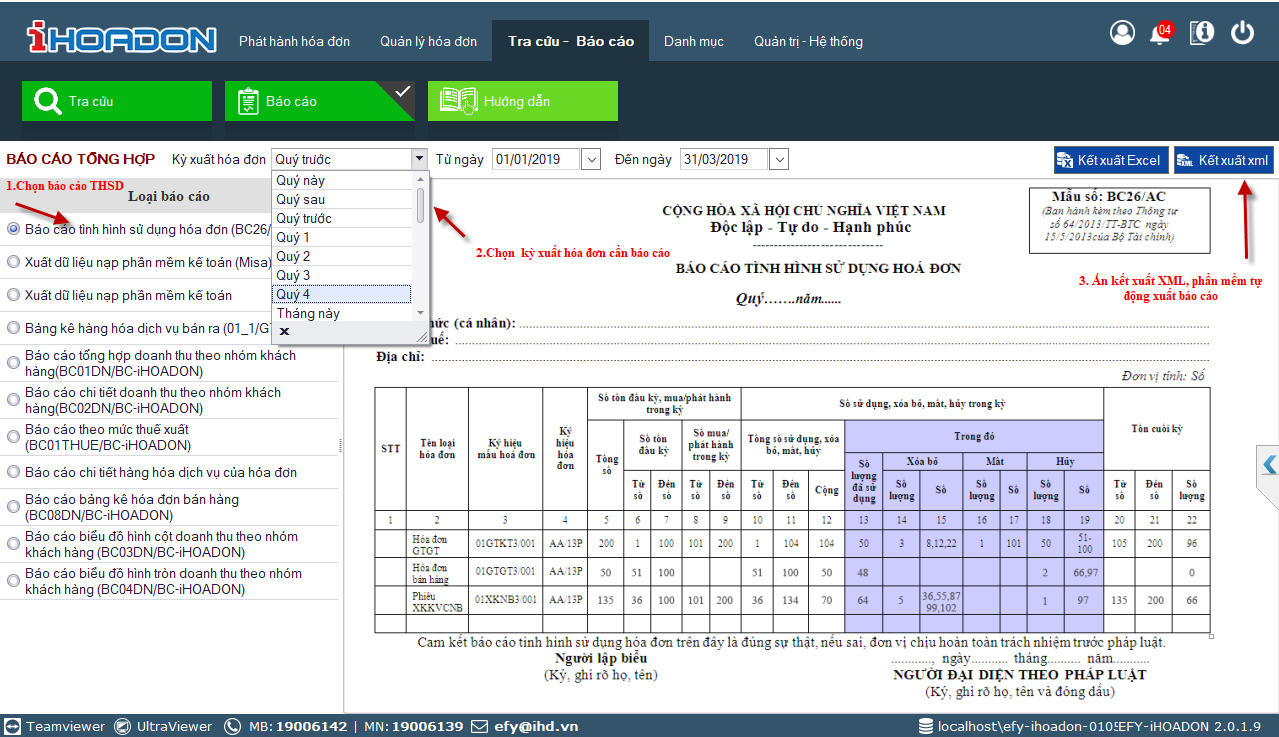Open Teamviewer from status bar
Screen dimensions: 1279x737
[55, 726]
